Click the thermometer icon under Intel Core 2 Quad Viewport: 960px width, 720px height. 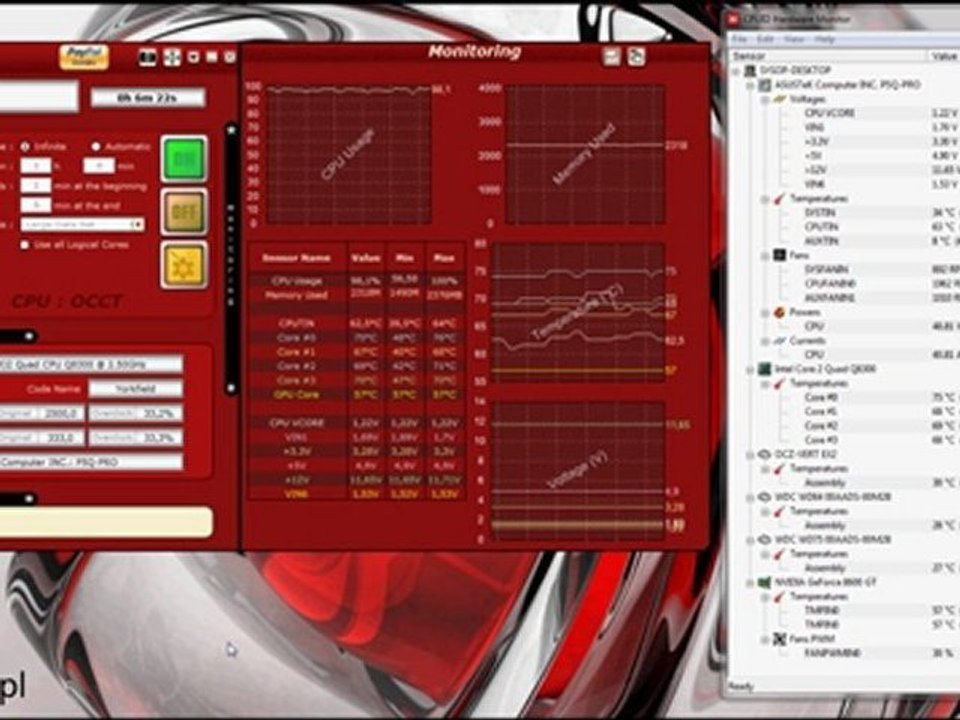point(779,383)
